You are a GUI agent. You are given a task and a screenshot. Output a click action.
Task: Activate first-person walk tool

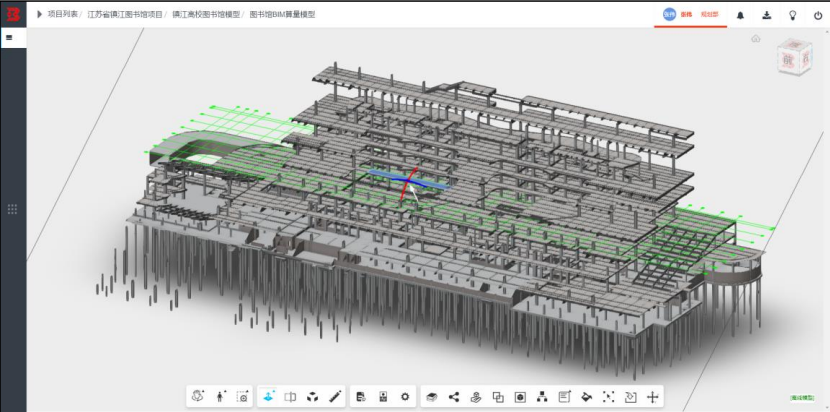[220, 396]
